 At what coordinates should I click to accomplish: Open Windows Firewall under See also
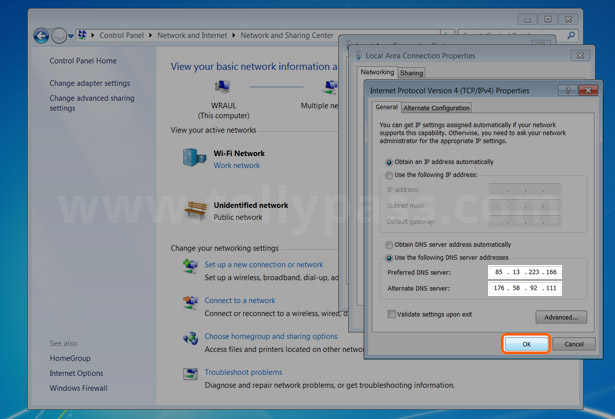tap(78, 388)
